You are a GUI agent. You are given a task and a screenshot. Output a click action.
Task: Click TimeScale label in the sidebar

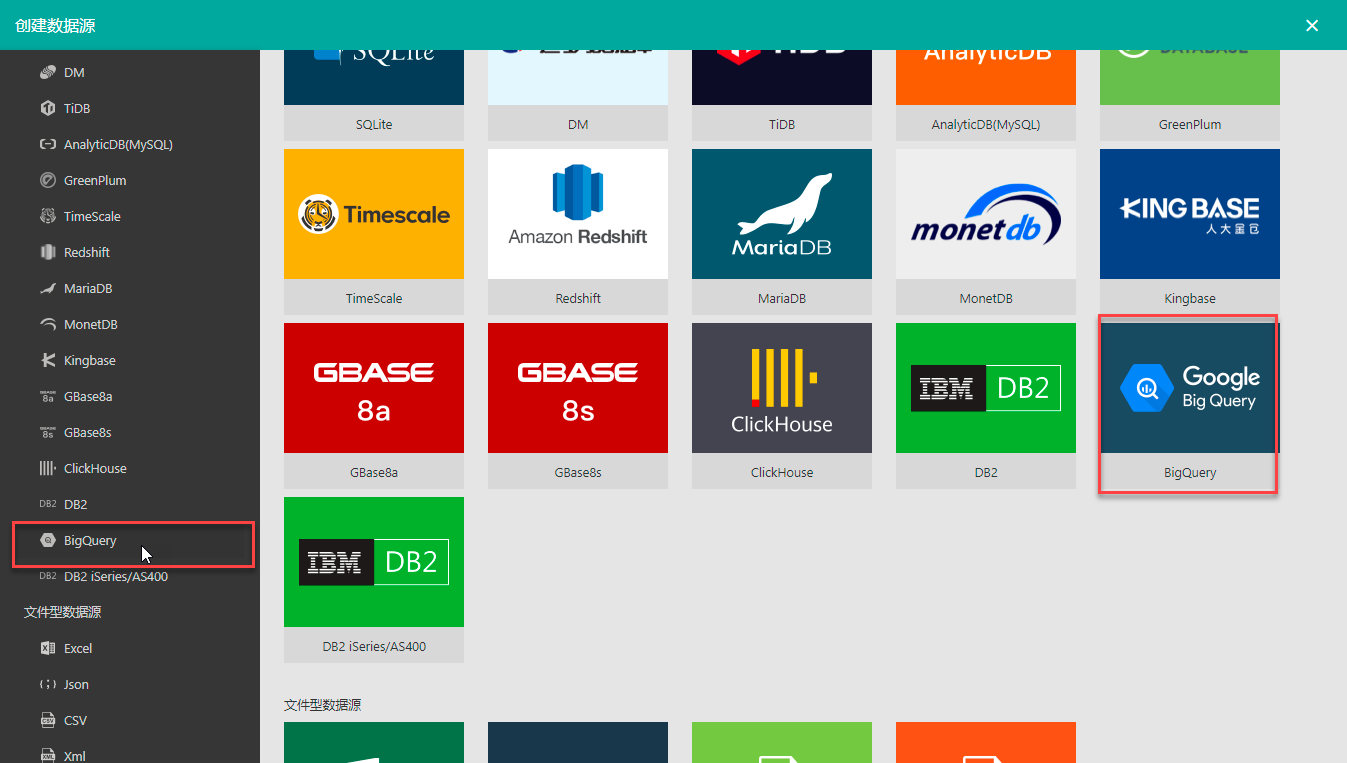92,217
